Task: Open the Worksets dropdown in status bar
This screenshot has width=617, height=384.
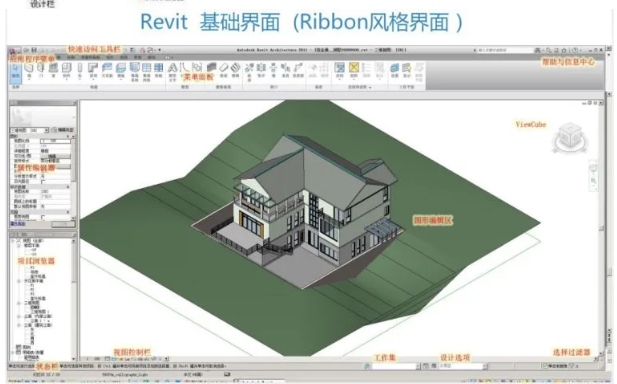Action: [418, 366]
